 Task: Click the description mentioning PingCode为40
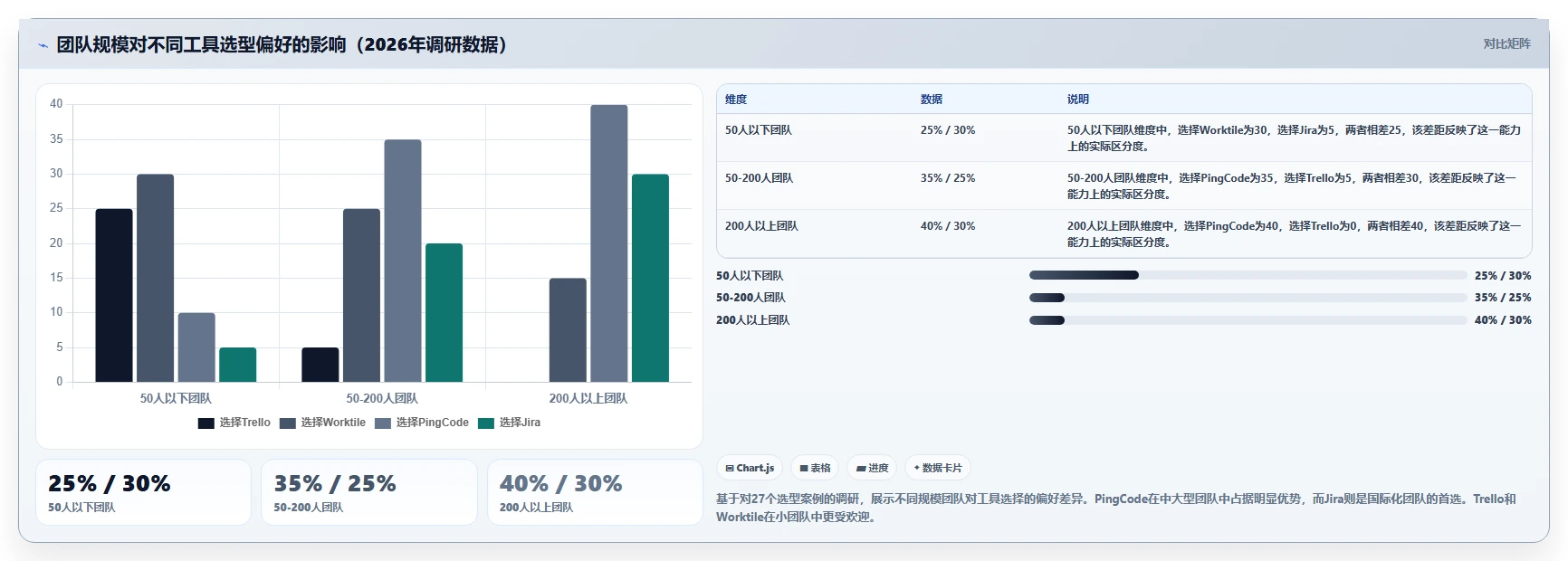(x=1295, y=233)
